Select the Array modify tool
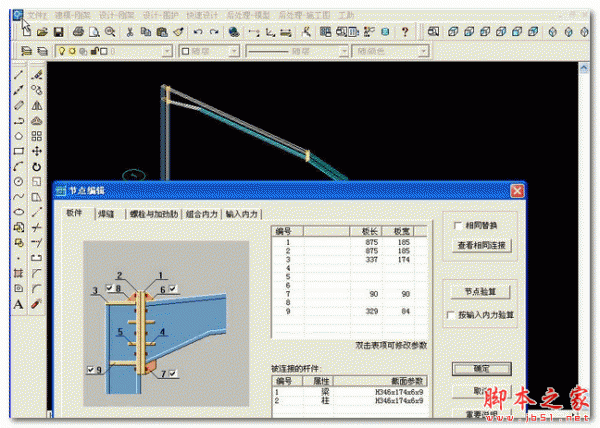This screenshot has width=600, height=428. [x=37, y=136]
